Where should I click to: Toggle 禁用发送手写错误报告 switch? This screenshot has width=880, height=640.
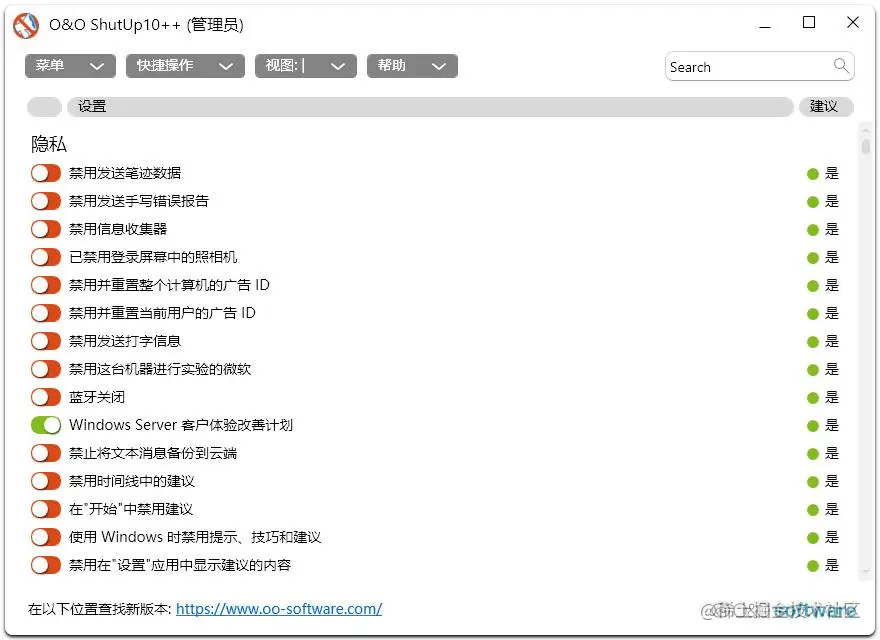tap(45, 201)
